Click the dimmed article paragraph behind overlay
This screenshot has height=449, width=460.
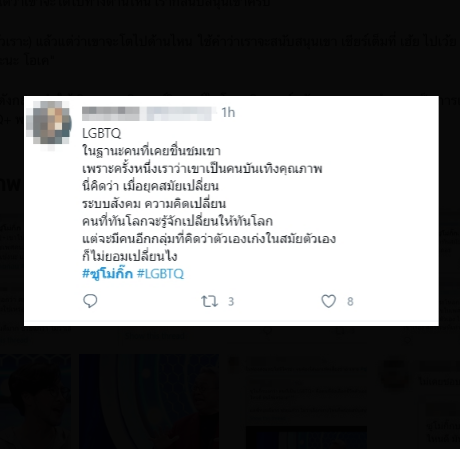coord(230,50)
